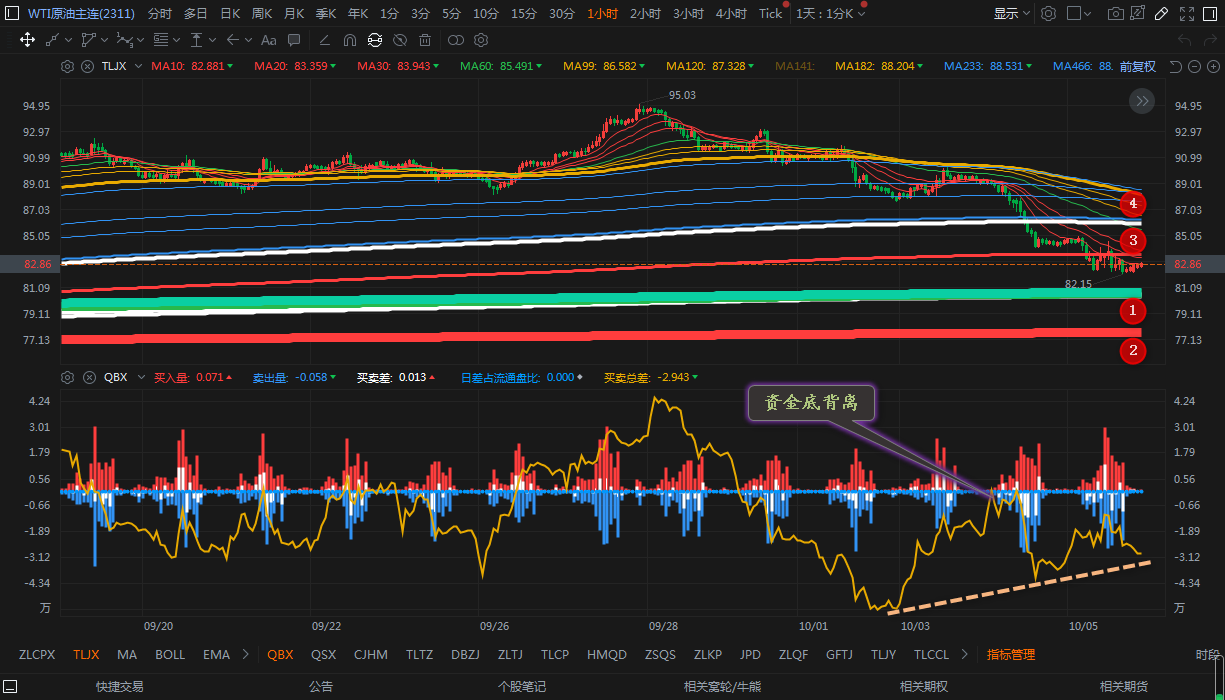Expand the 1天:1分K period dropdown

pos(831,14)
